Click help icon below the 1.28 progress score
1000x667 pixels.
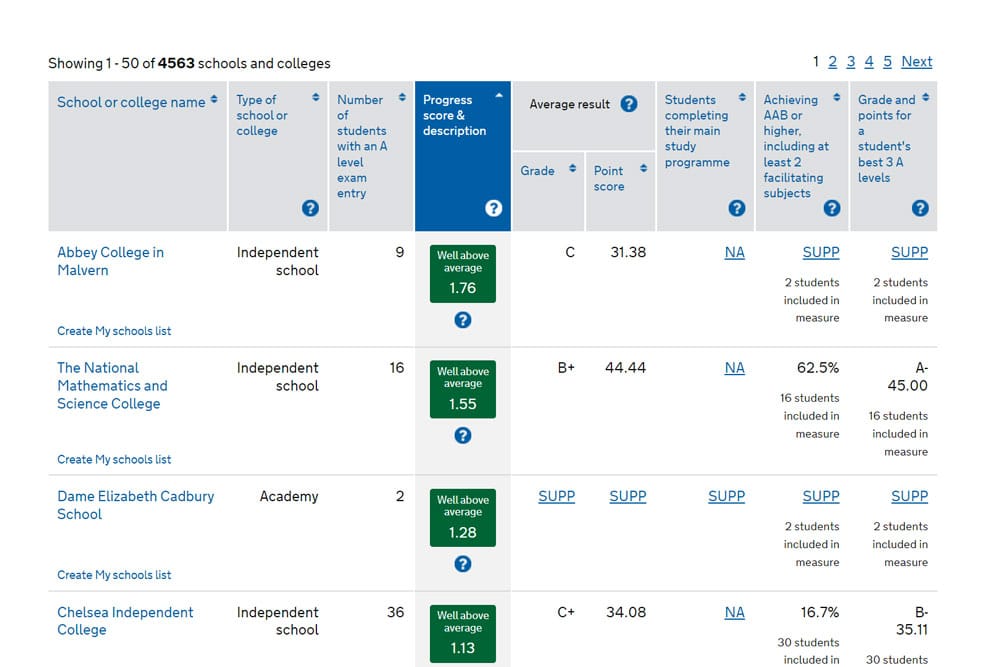pos(462,564)
